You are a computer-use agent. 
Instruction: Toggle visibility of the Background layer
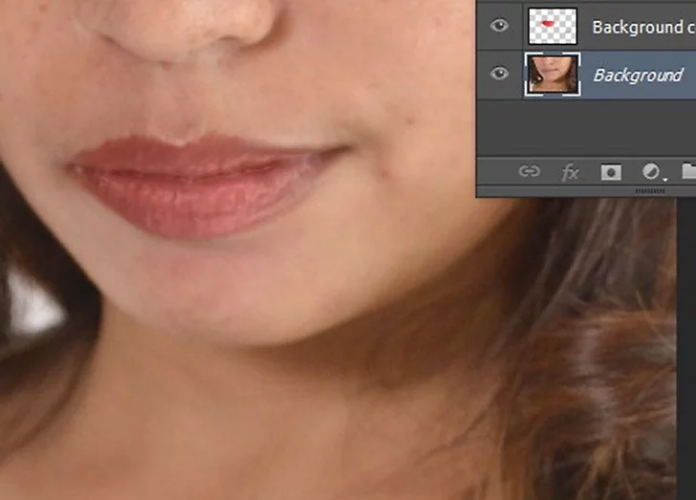tap(499, 74)
